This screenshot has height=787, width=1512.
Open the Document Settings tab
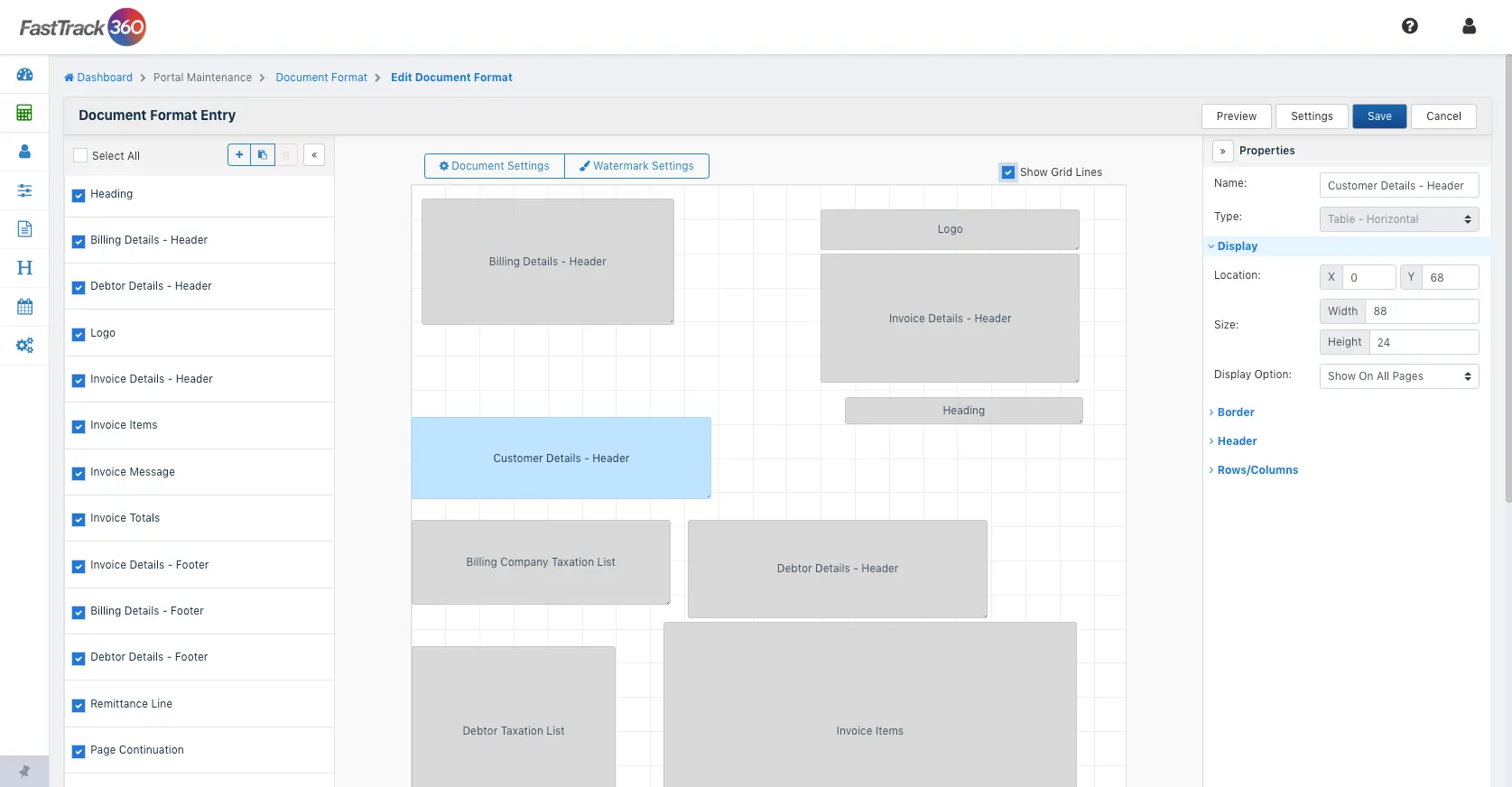click(494, 166)
